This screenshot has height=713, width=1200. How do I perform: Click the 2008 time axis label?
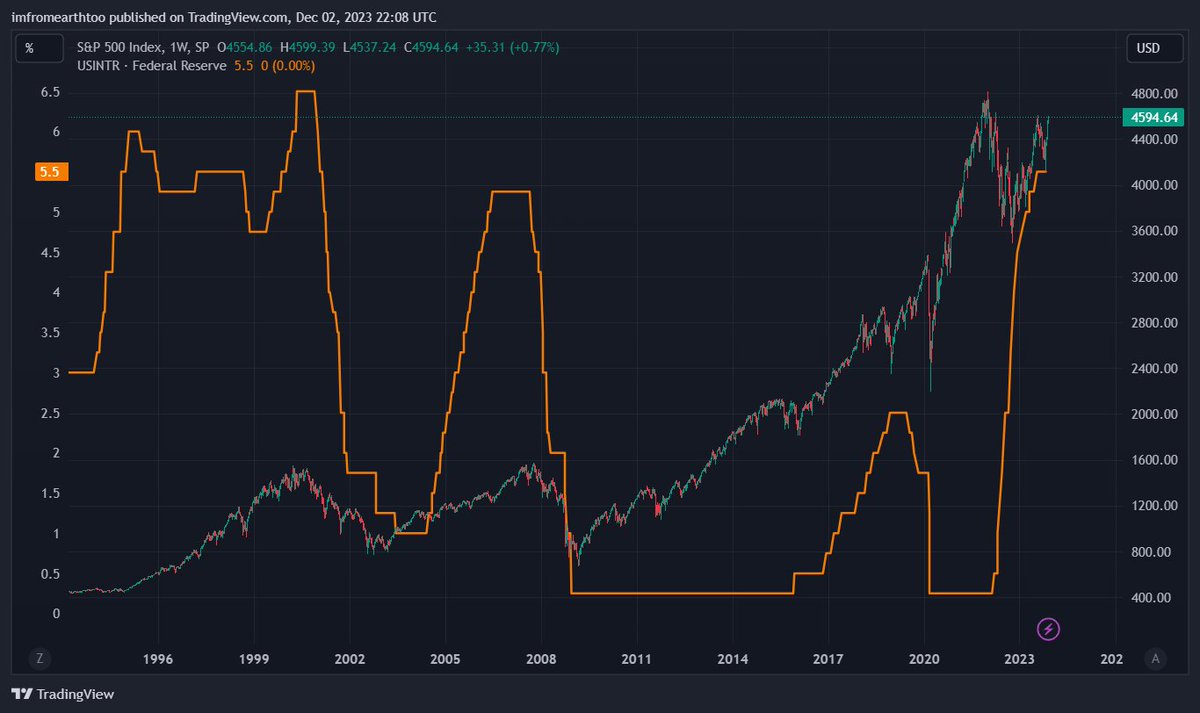tap(541, 659)
